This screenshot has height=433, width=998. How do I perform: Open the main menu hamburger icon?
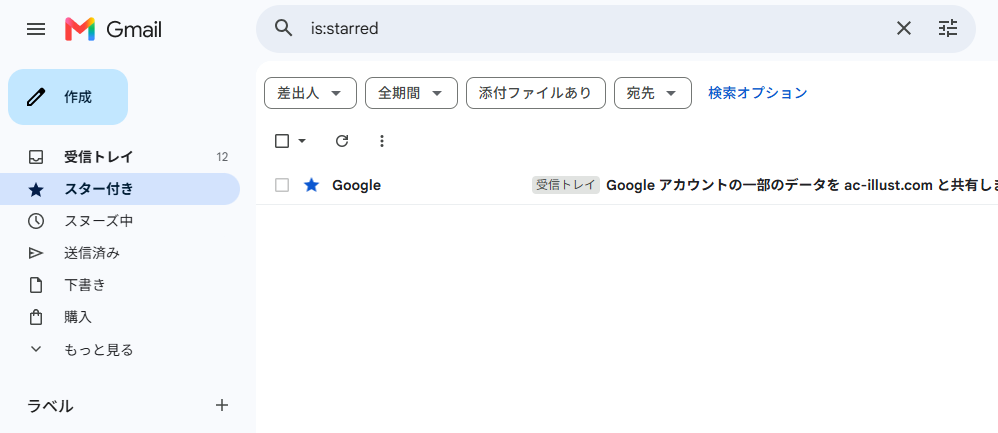pyautogui.click(x=36, y=29)
